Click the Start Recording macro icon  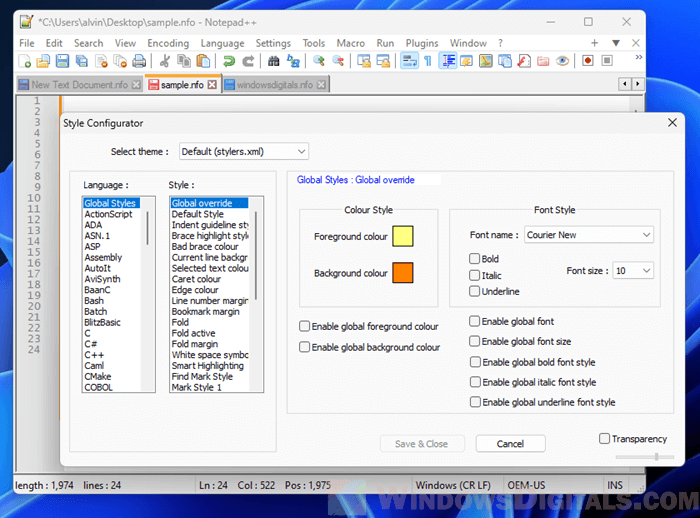click(588, 60)
